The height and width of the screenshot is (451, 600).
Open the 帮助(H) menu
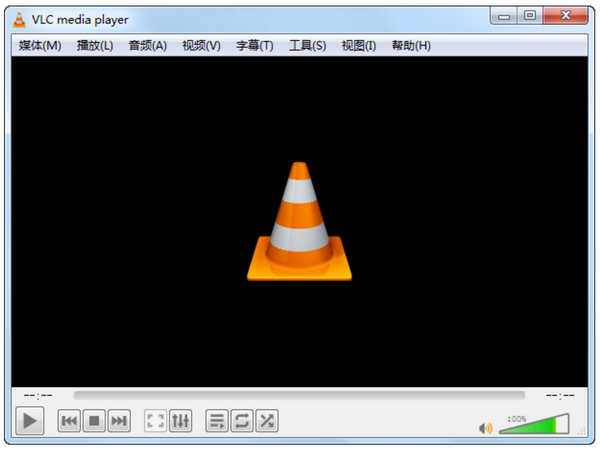[411, 46]
